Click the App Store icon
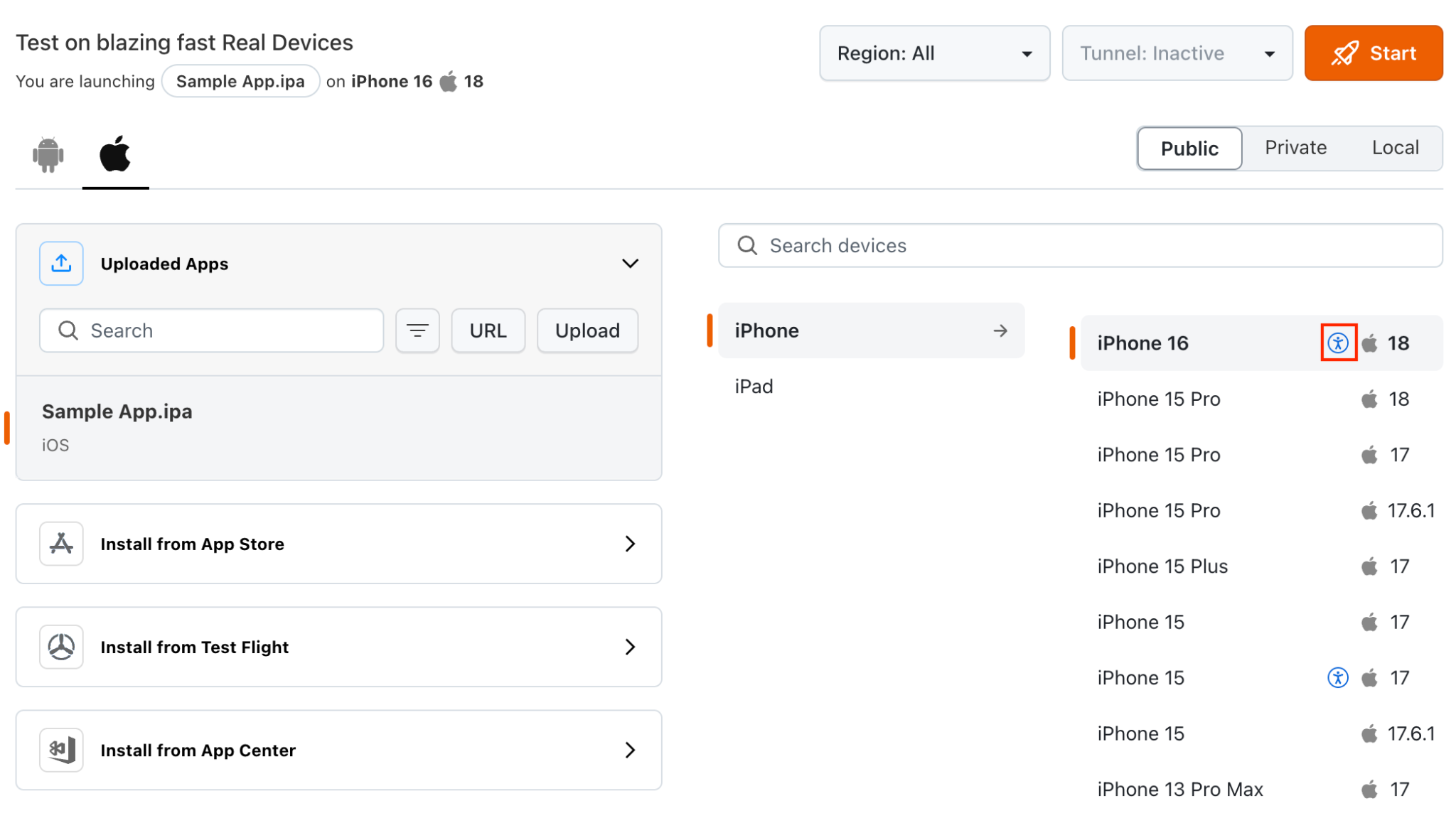This screenshot has height=818, width=1456. 61,544
